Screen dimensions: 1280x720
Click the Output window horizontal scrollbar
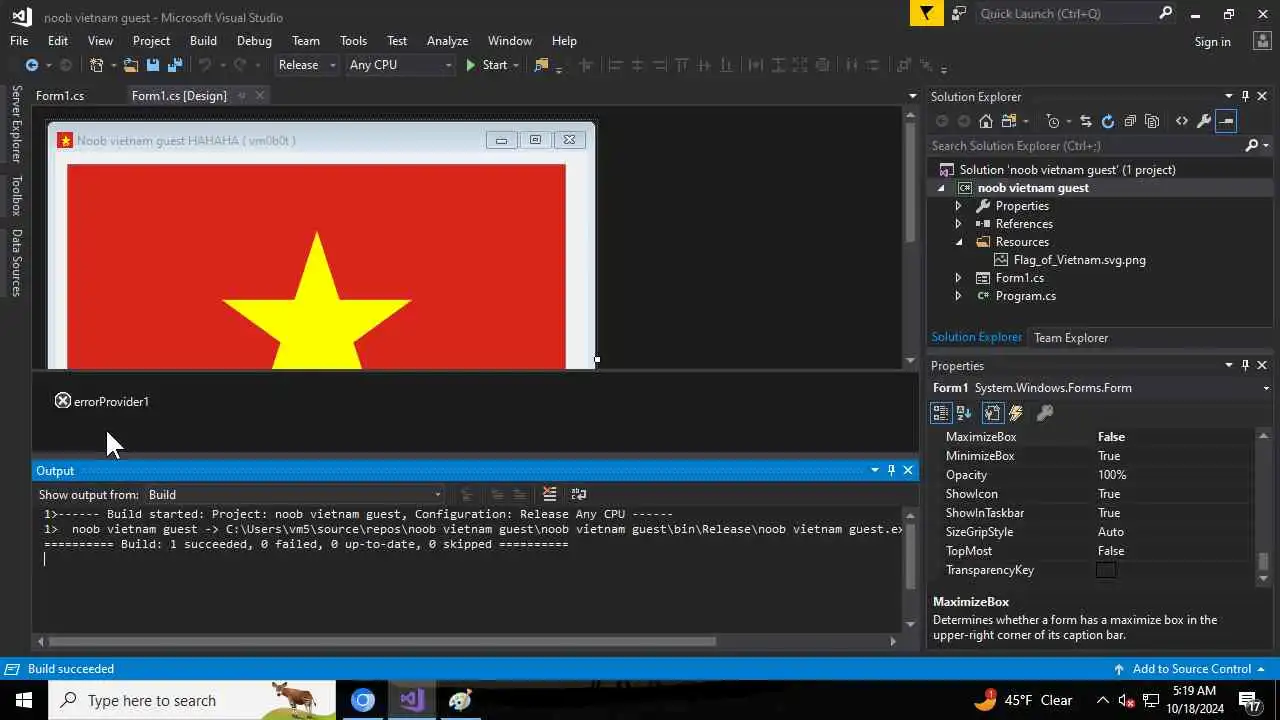tap(382, 641)
